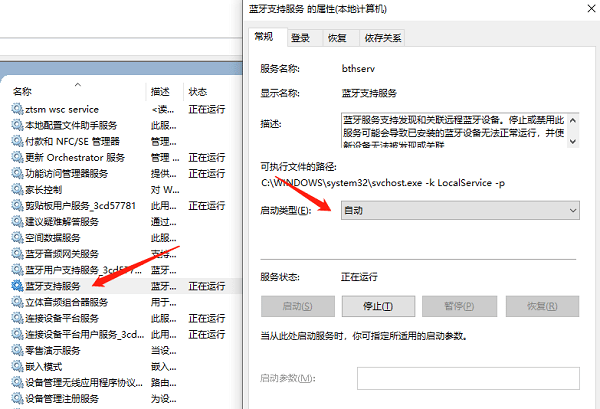Select the 空间数据服务 gear icon
This screenshot has width=600, height=409.
16,238
